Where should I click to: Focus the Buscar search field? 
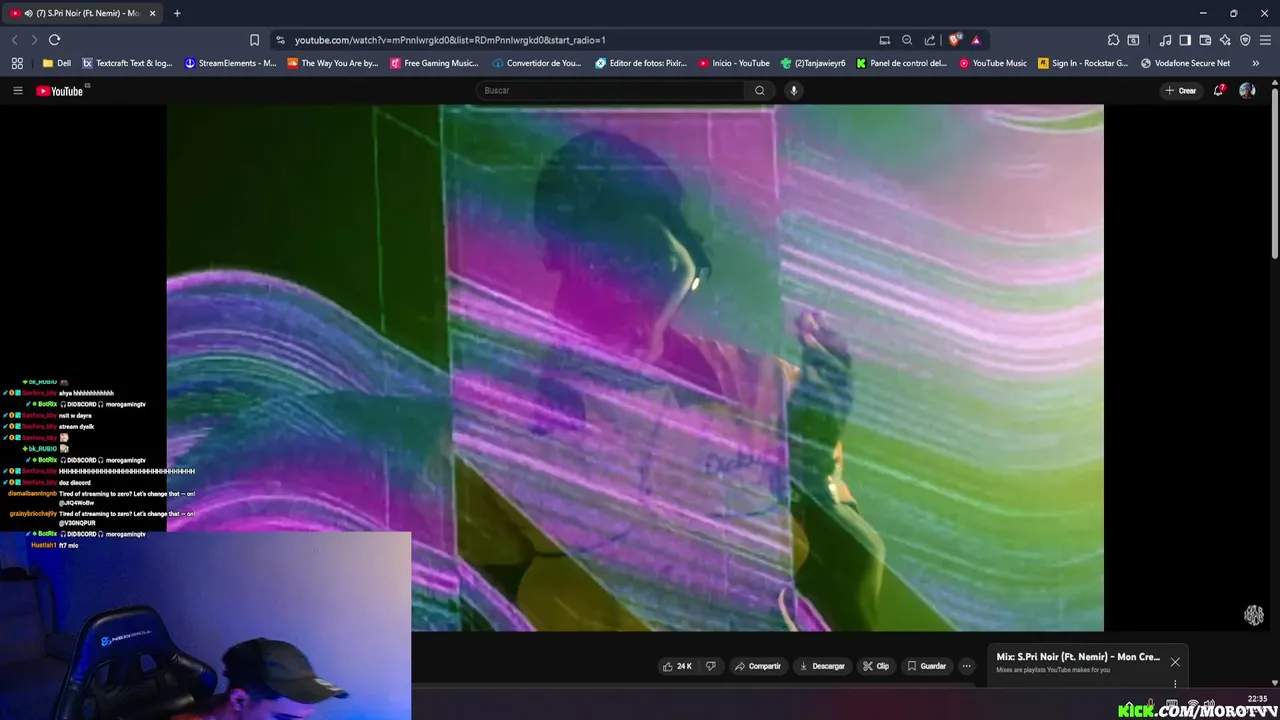[610, 91]
